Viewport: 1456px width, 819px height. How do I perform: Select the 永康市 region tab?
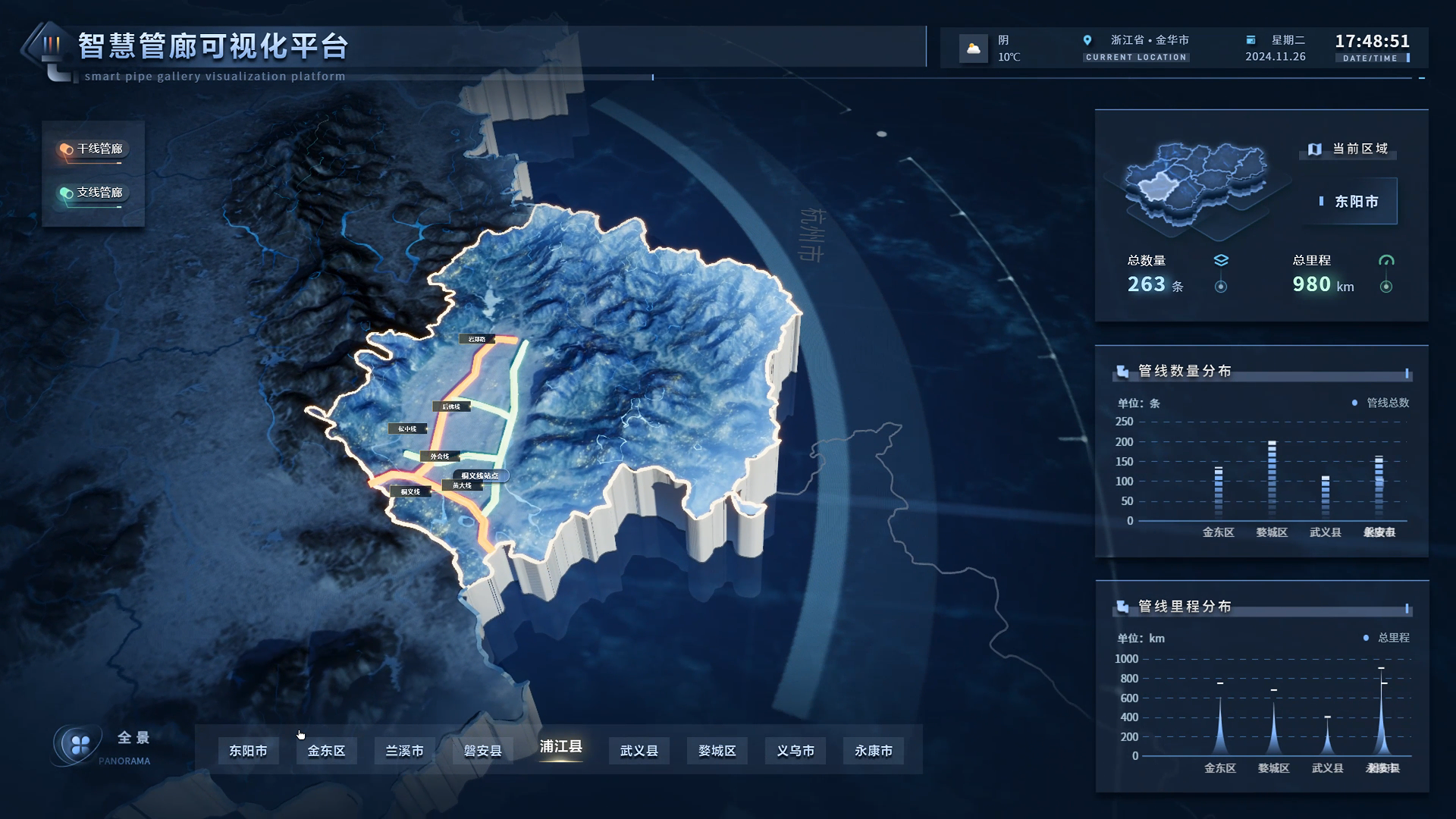click(874, 751)
